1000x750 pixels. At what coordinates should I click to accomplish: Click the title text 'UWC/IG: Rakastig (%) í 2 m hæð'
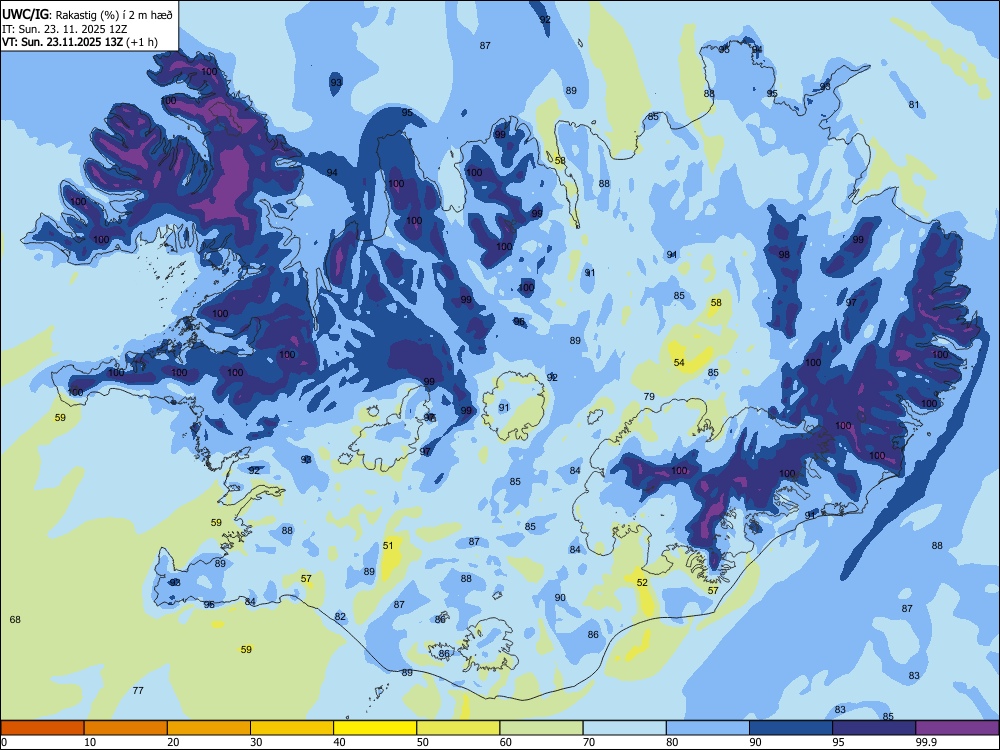87,15
